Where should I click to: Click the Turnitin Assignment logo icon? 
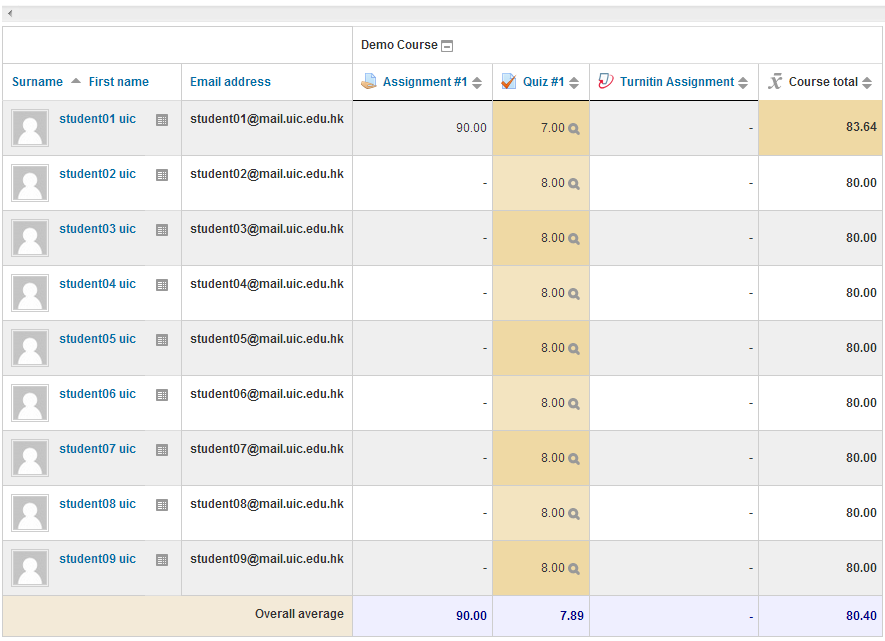pos(605,82)
